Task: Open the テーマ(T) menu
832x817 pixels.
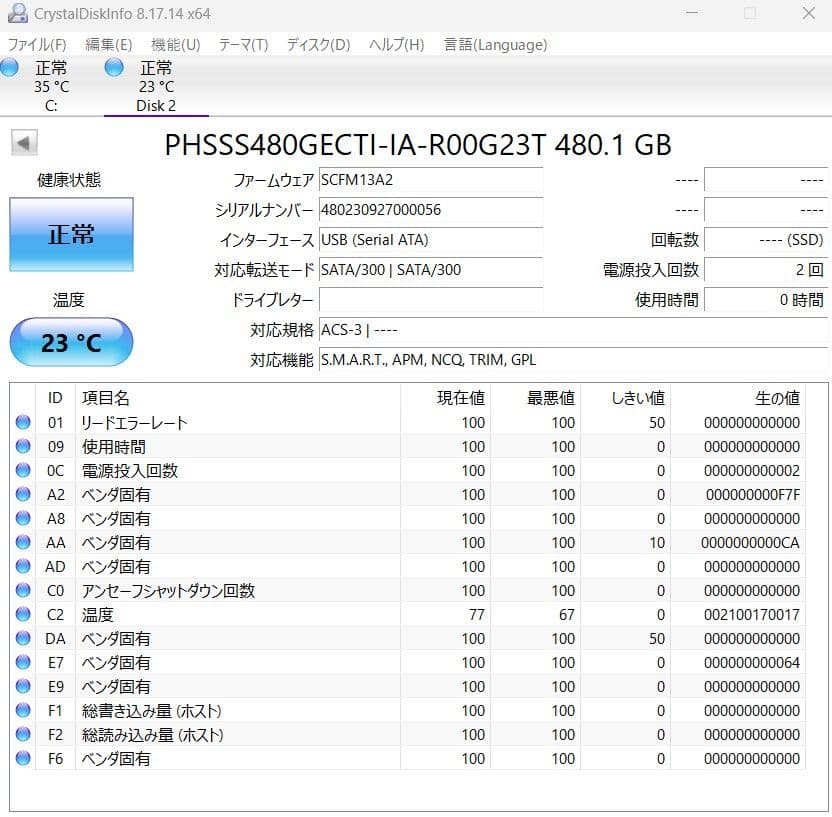Action: 244,45
